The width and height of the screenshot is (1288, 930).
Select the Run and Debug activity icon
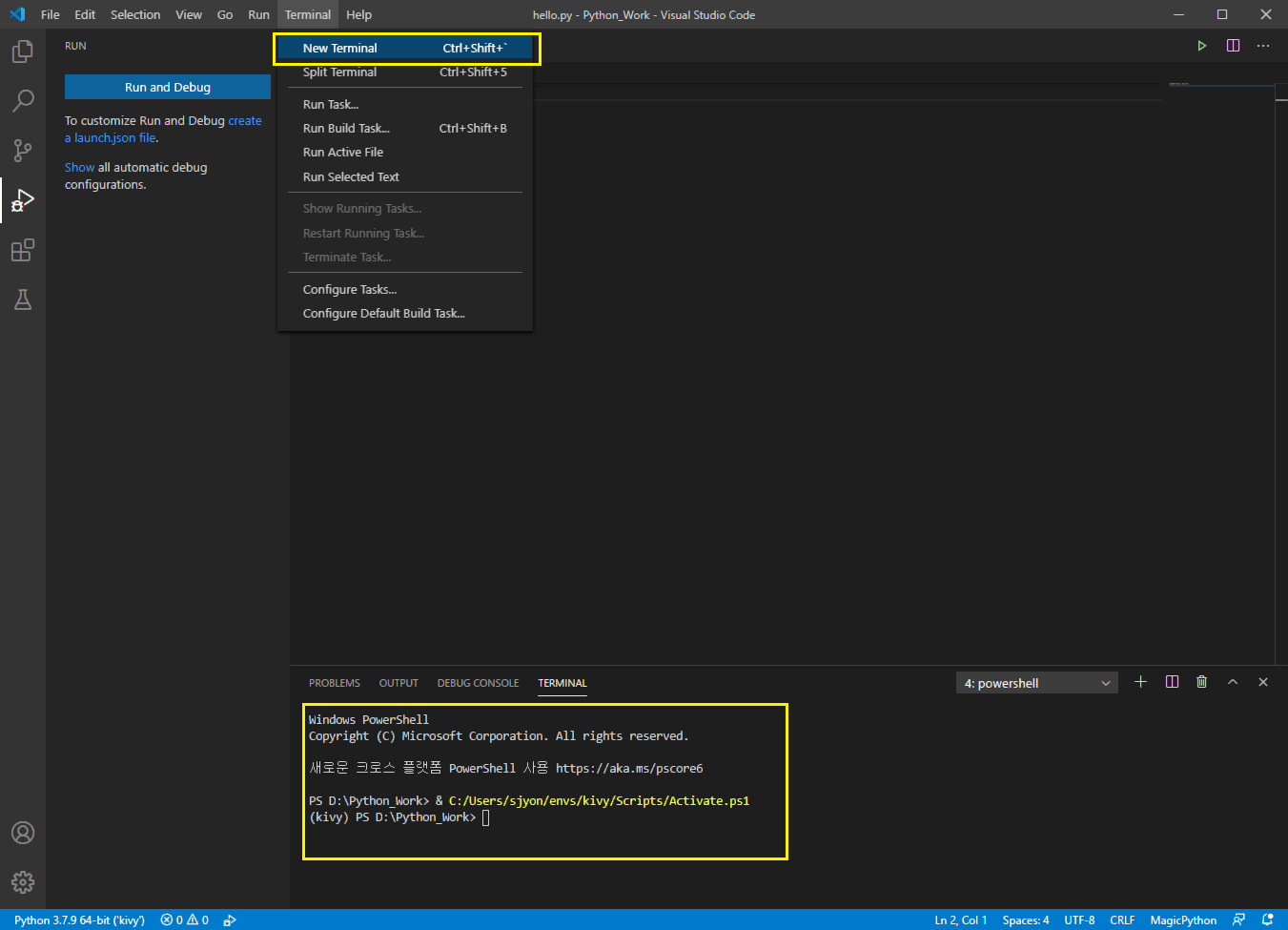23,200
